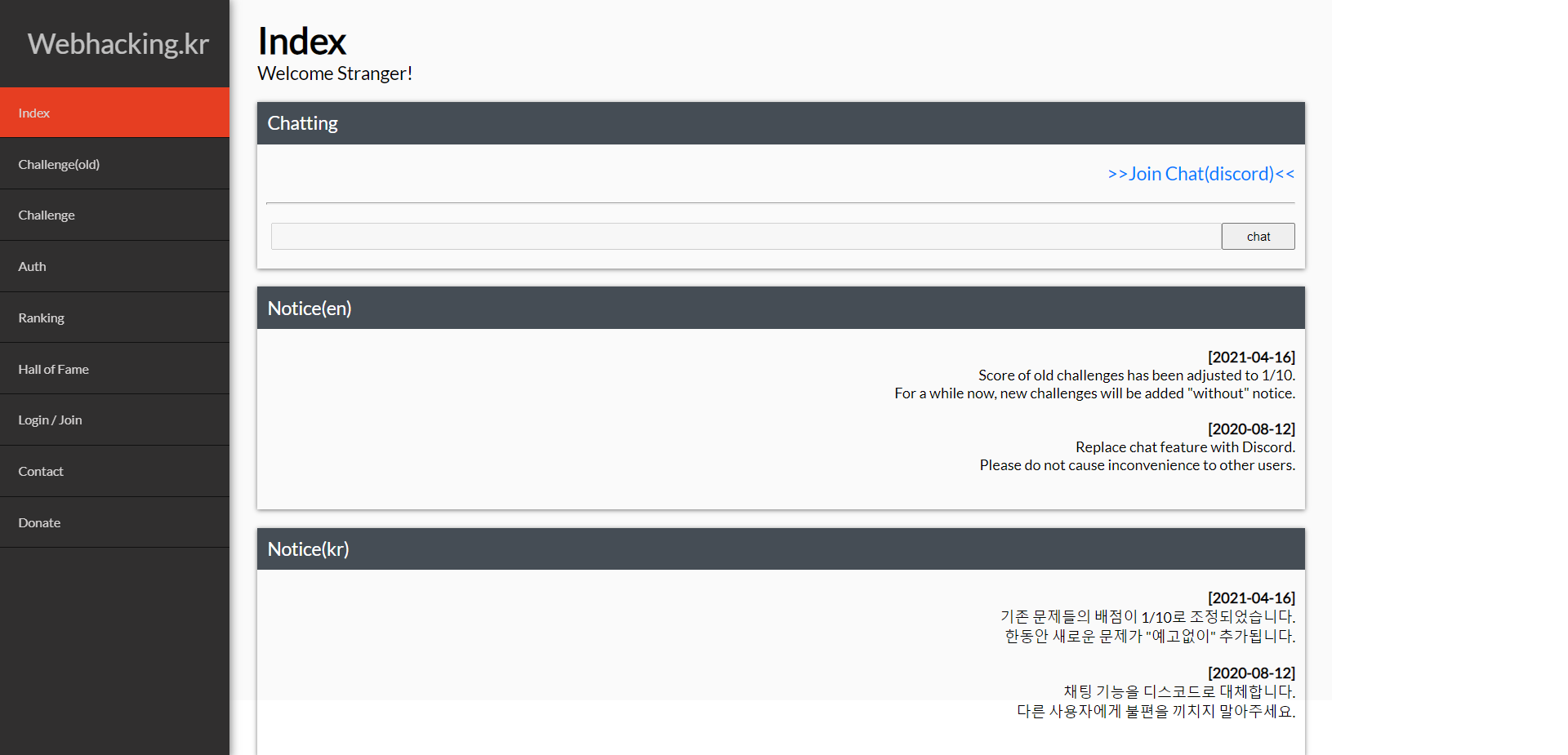
Task: Follow the Join Chat(discord) link
Action: pyautogui.click(x=1200, y=174)
